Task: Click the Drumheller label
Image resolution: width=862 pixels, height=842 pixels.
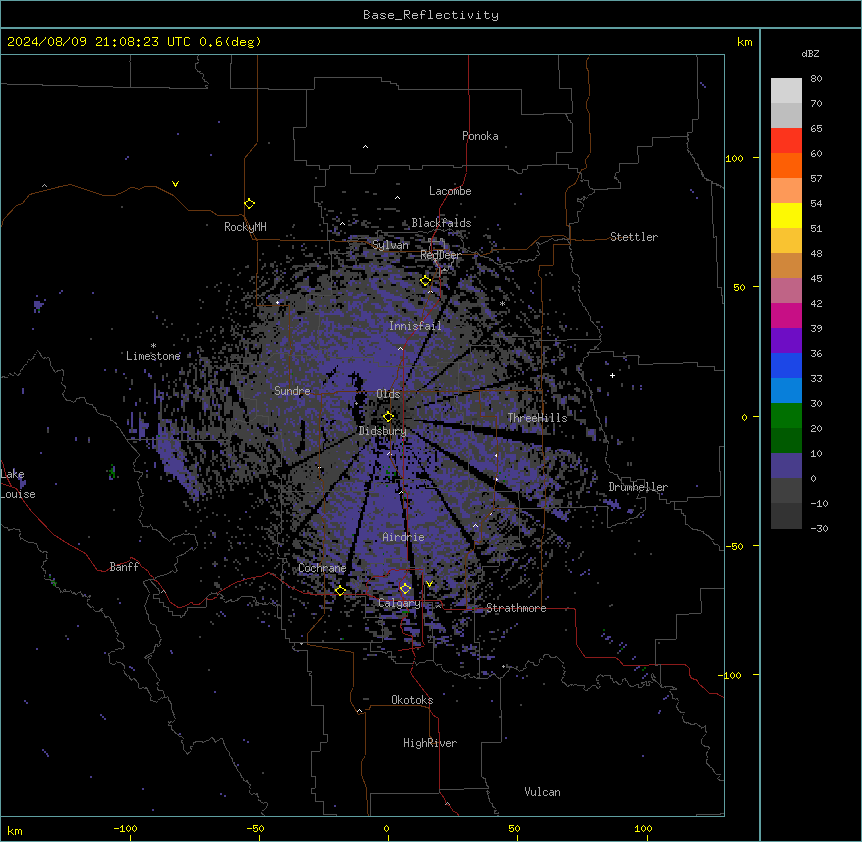Action: [638, 487]
